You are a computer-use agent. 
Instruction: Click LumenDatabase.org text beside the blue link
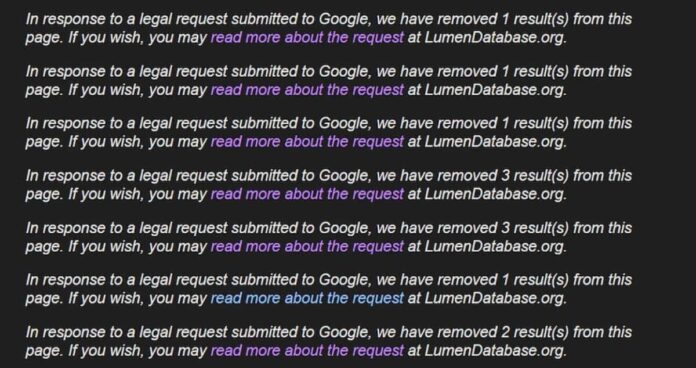[495, 298]
